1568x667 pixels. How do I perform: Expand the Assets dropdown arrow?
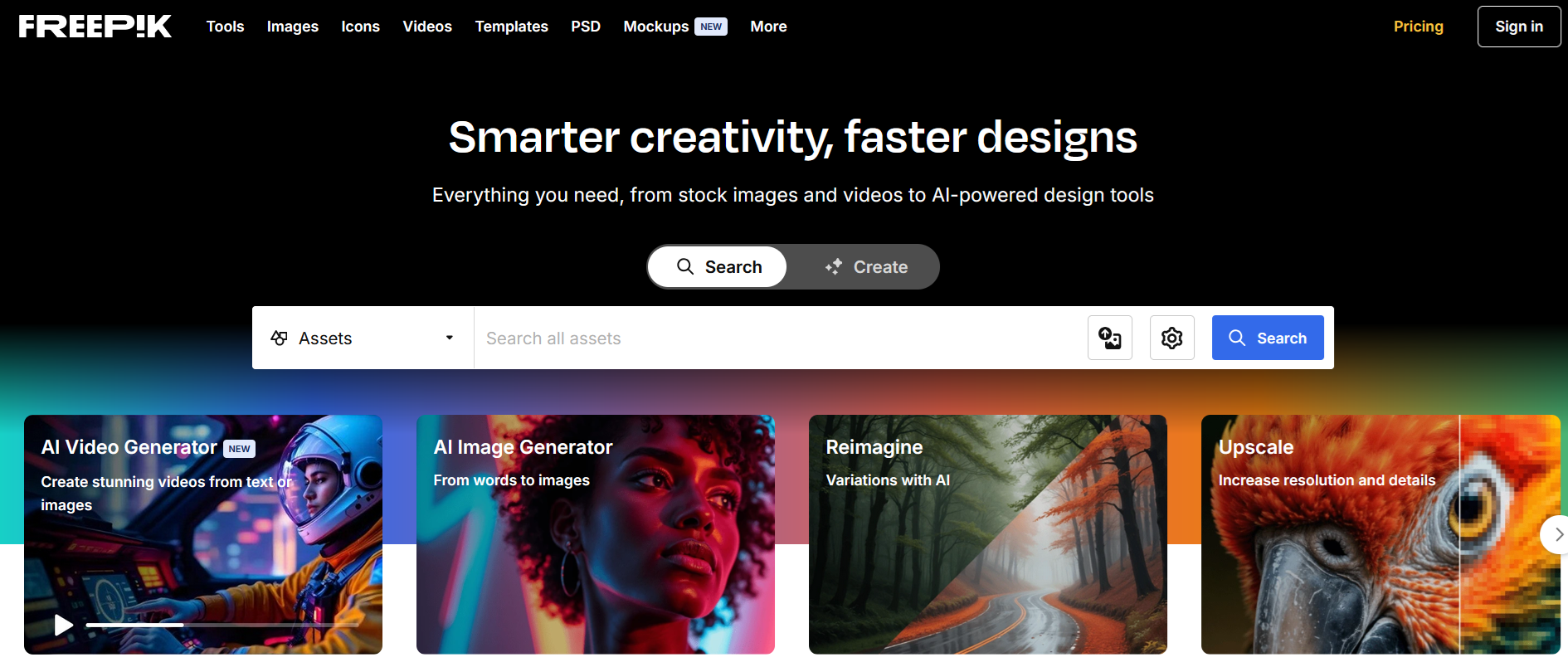pos(450,338)
